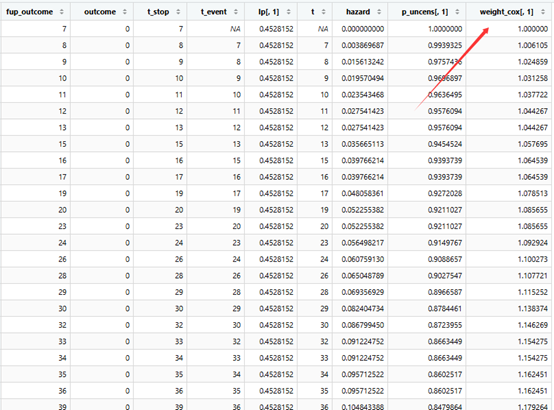Click the hazard value 0.000000000
This screenshot has width=554, height=410.
(363, 29)
